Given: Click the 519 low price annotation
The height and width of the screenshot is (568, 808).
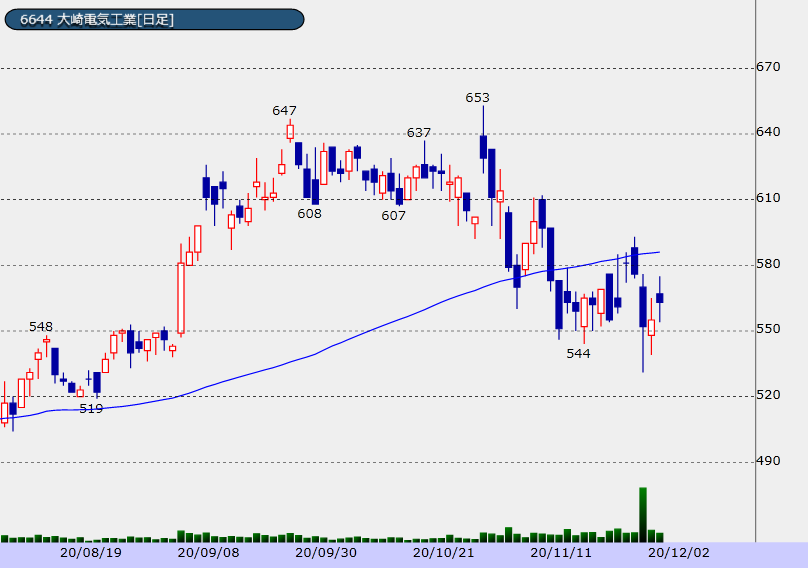Looking at the screenshot, I should pyautogui.click(x=91, y=409).
